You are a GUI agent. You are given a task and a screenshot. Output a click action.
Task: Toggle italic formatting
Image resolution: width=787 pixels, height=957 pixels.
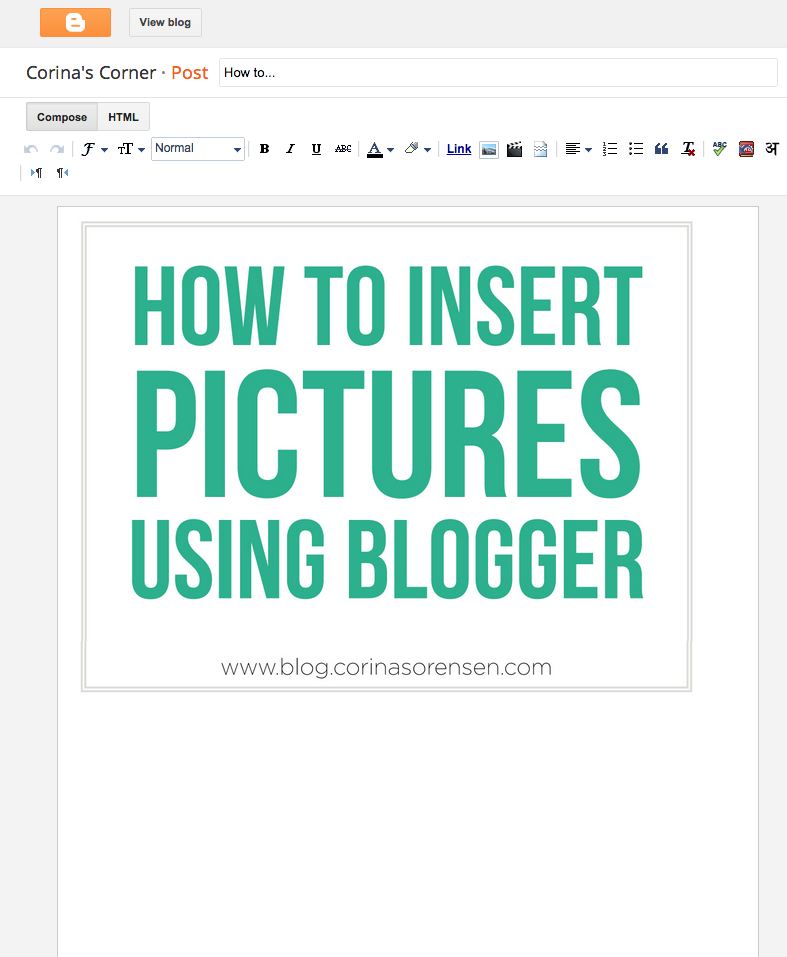[x=291, y=149]
